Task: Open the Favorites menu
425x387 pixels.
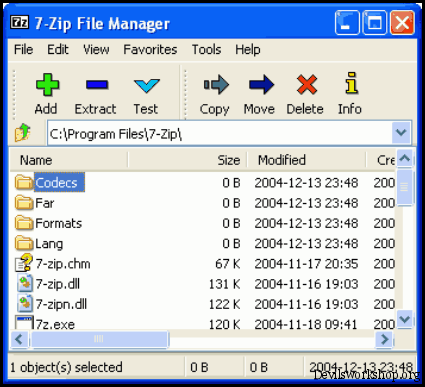Action: point(150,50)
